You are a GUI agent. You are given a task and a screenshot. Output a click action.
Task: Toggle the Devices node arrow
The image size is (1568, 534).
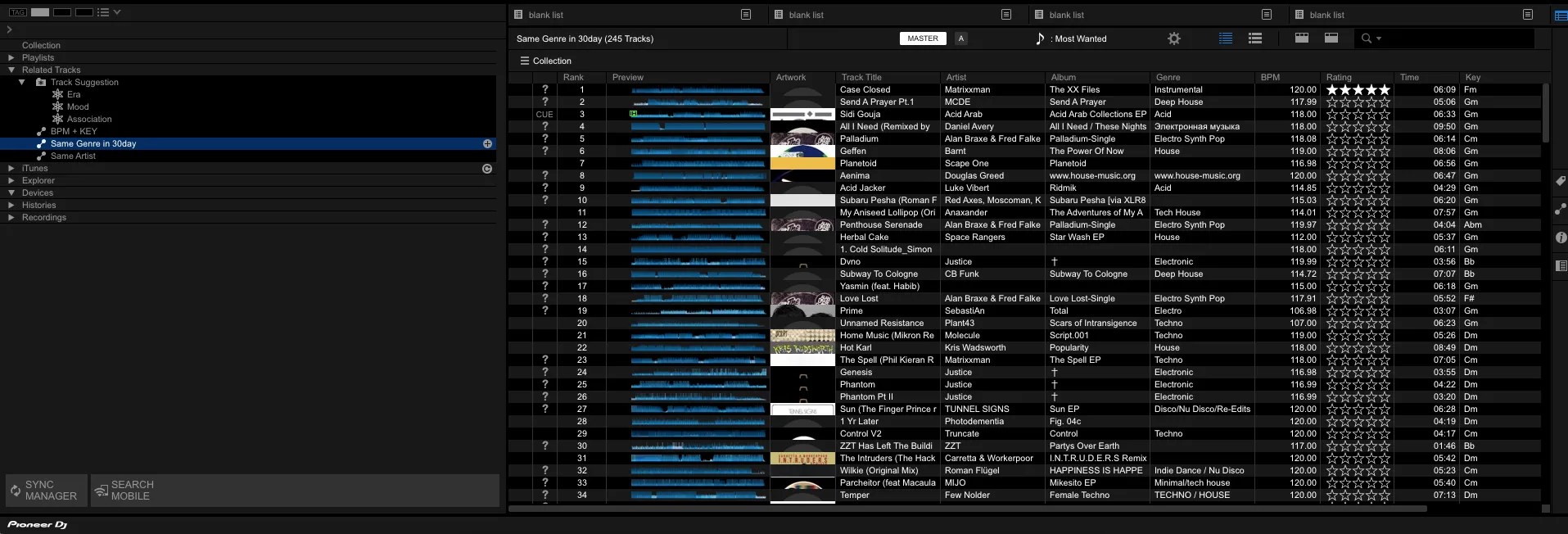(11, 192)
